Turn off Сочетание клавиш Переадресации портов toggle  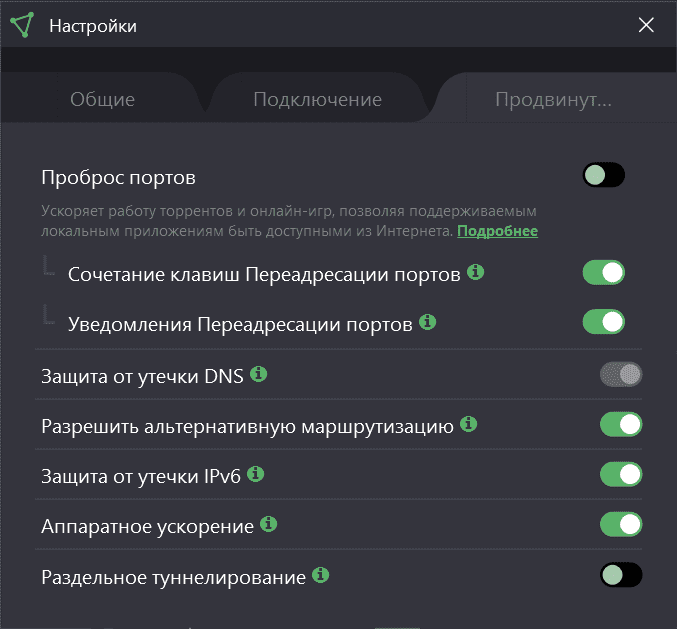[x=603, y=272]
